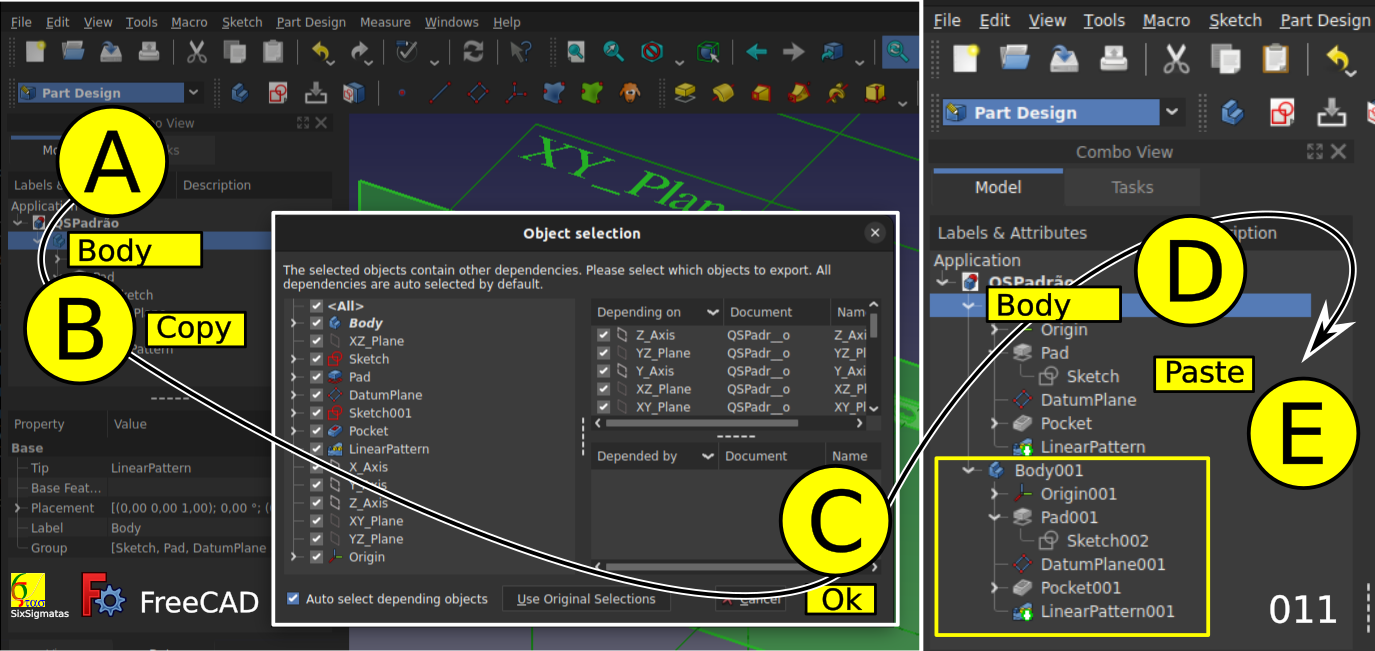Click the Ok button in dialog
This screenshot has width=1375, height=651.
click(840, 600)
